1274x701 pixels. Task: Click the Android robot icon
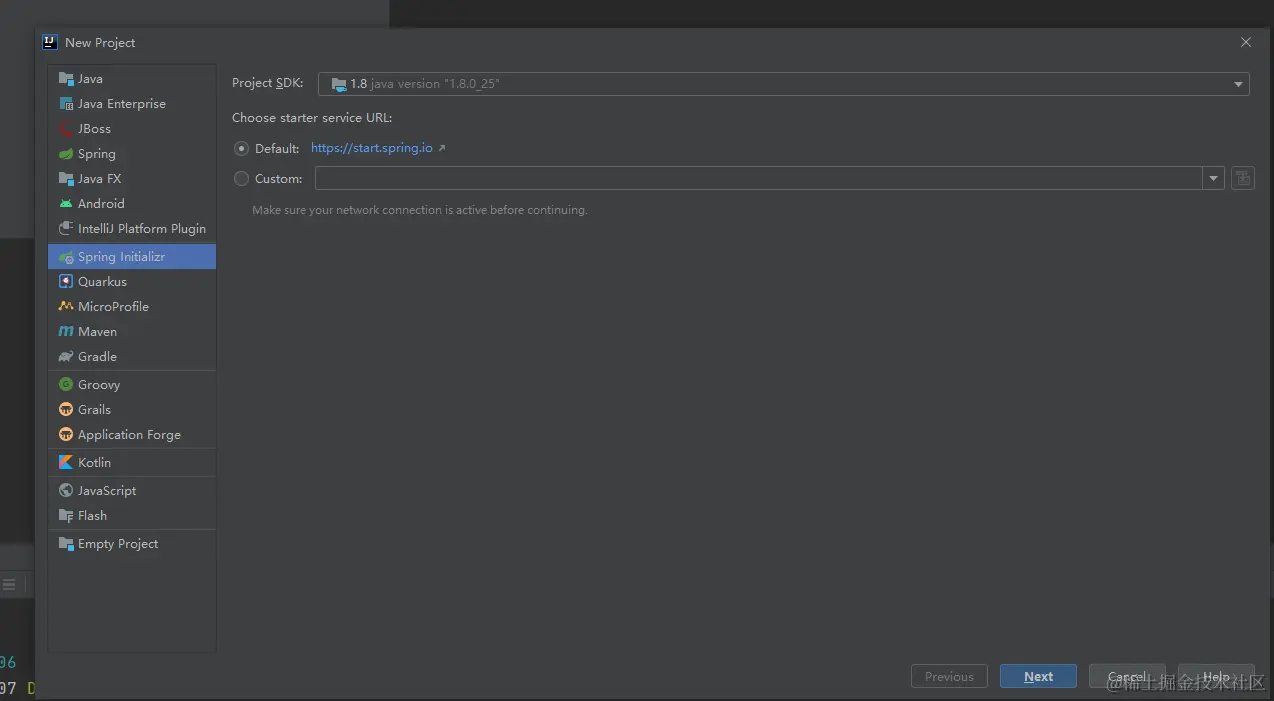[66, 204]
